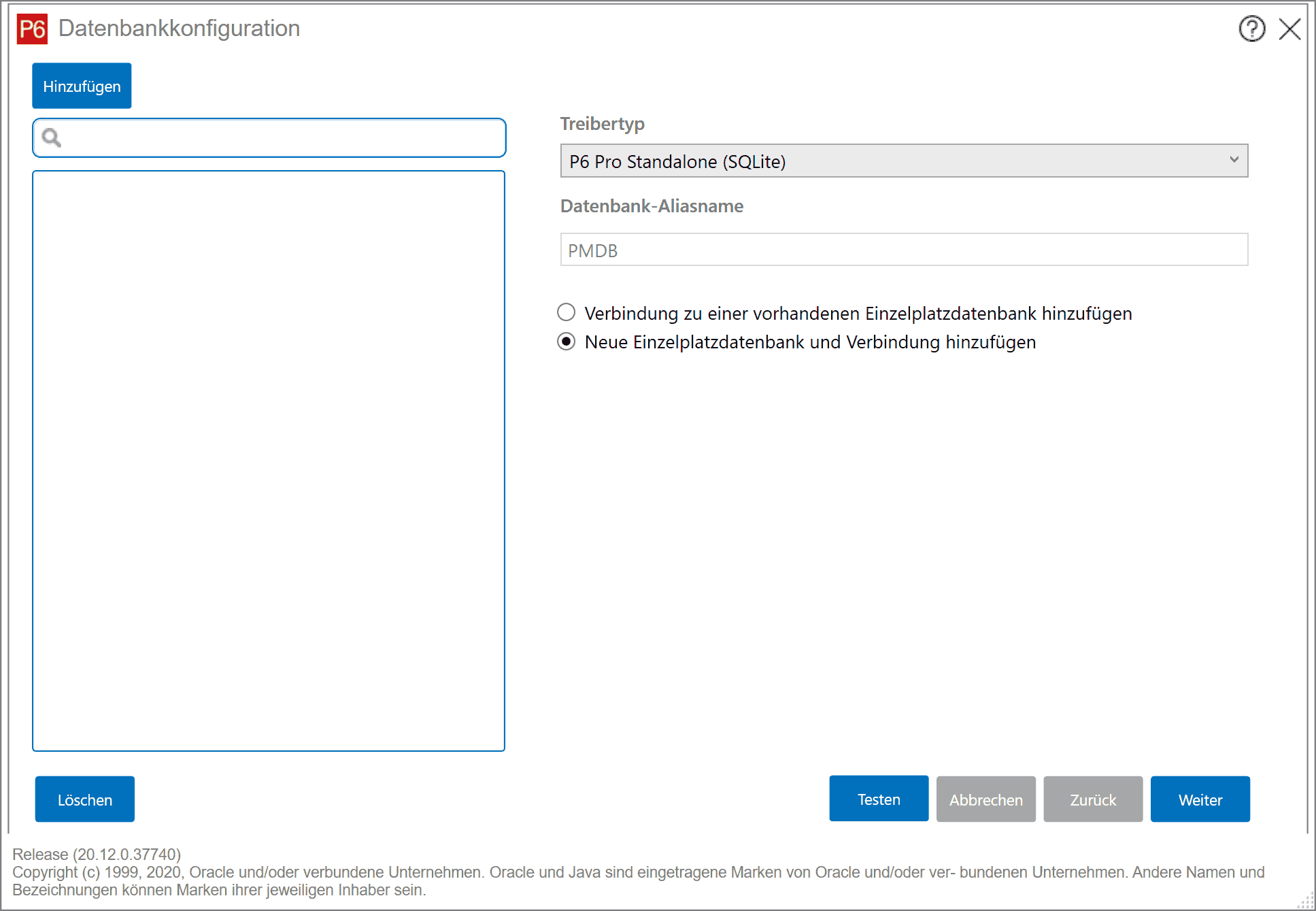The height and width of the screenshot is (911, 1316).
Task: Select existing Einzelplatzdatenbank connection option
Action: click(567, 312)
